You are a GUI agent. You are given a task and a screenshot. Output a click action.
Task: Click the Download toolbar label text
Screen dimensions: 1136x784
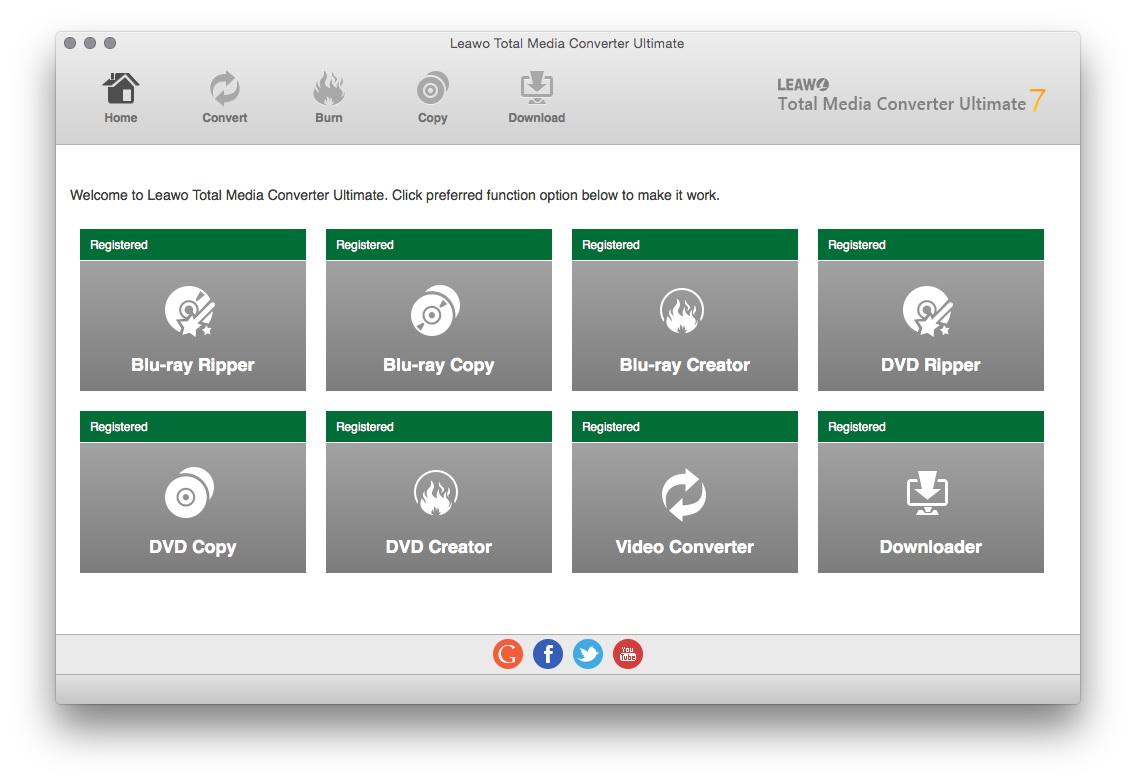536,117
